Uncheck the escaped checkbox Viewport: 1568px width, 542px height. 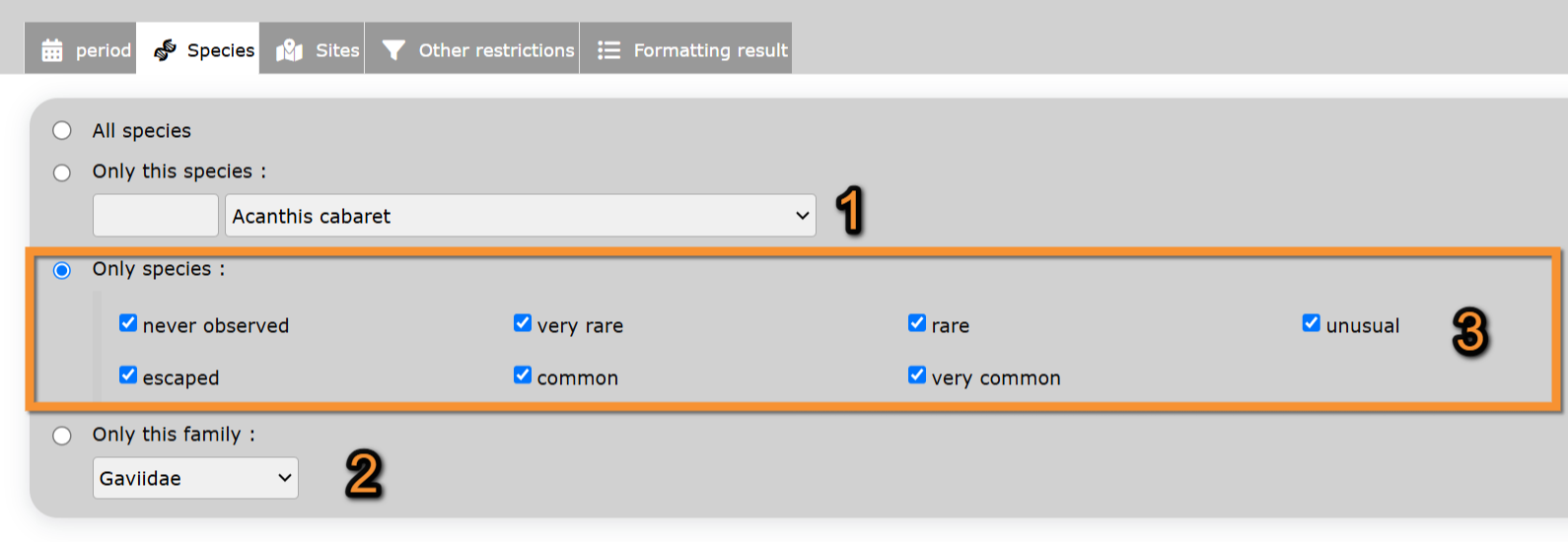(128, 375)
